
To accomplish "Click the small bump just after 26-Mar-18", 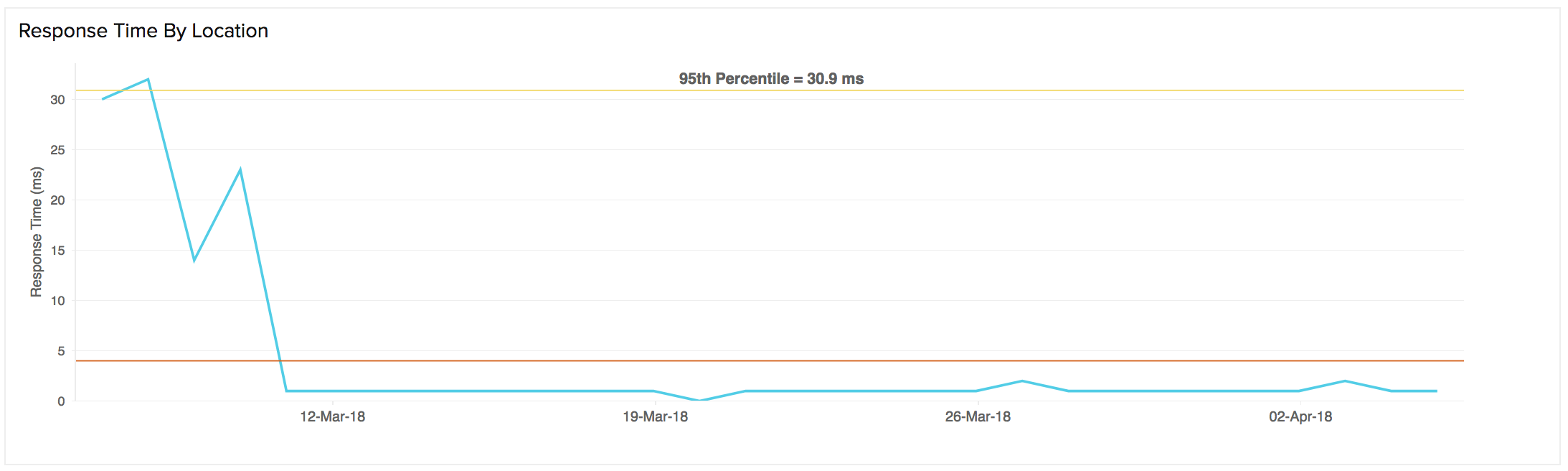I will (1022, 381).
